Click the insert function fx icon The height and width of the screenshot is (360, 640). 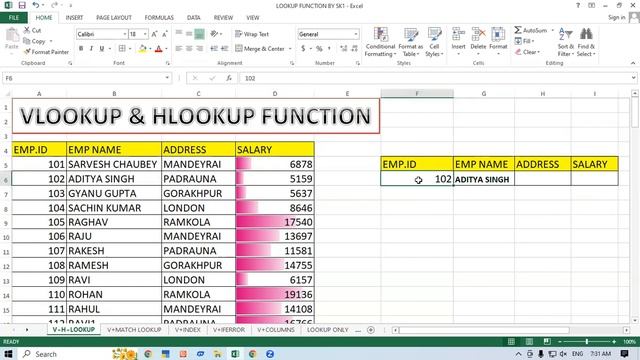pos(229,78)
